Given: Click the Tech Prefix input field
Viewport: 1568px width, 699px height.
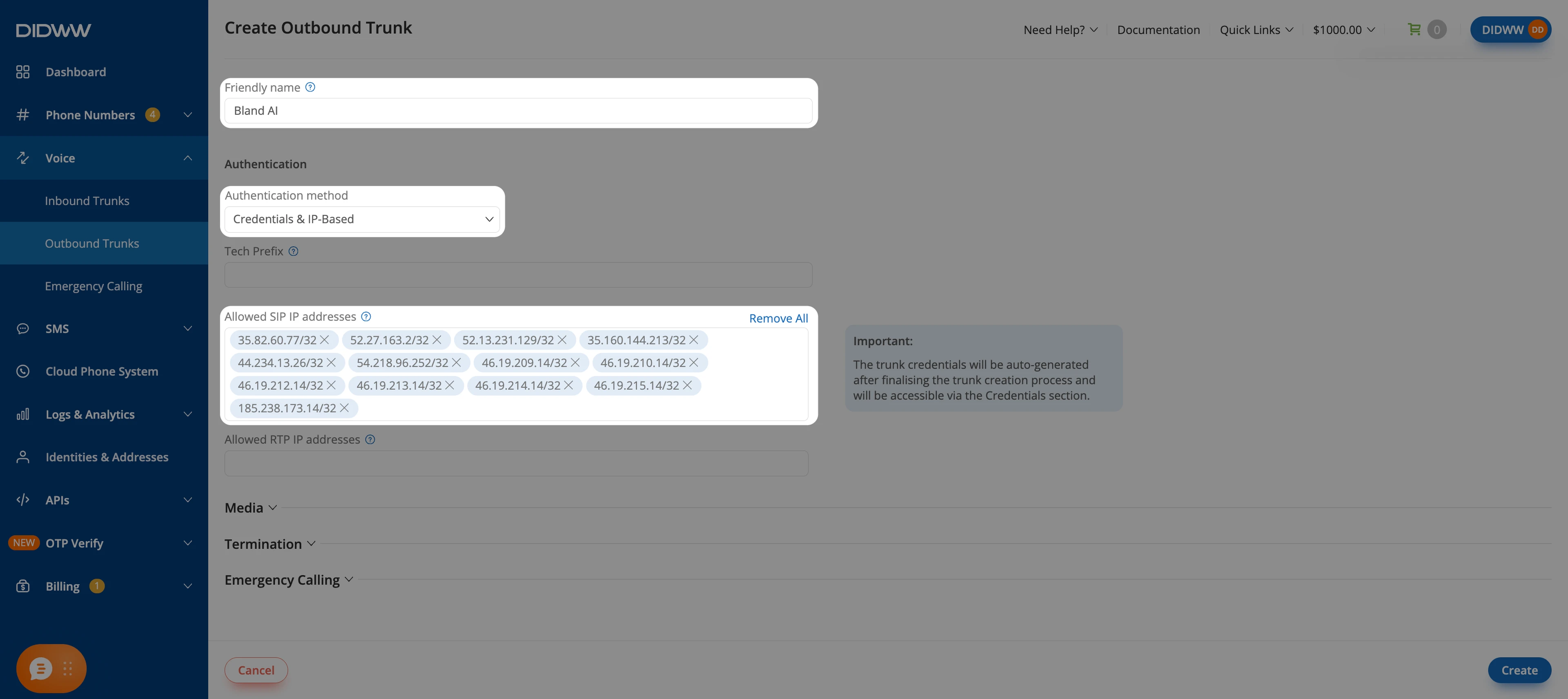Looking at the screenshot, I should [518, 275].
